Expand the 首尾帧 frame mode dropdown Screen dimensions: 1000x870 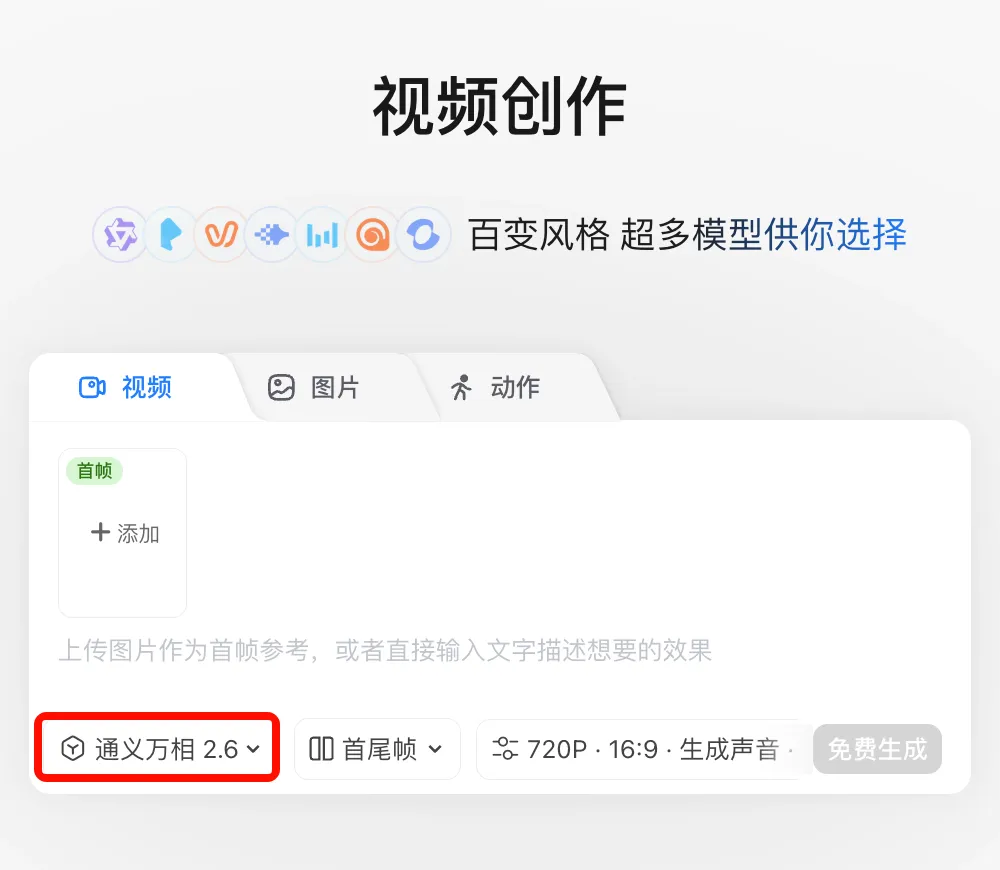(377, 749)
